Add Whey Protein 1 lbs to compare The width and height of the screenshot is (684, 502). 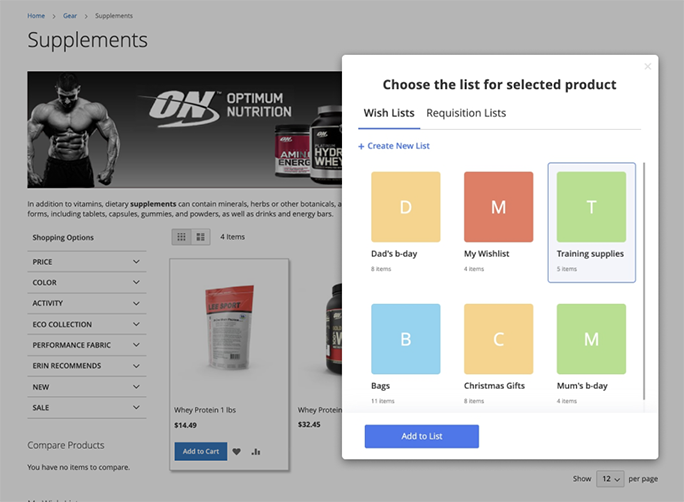point(256,451)
